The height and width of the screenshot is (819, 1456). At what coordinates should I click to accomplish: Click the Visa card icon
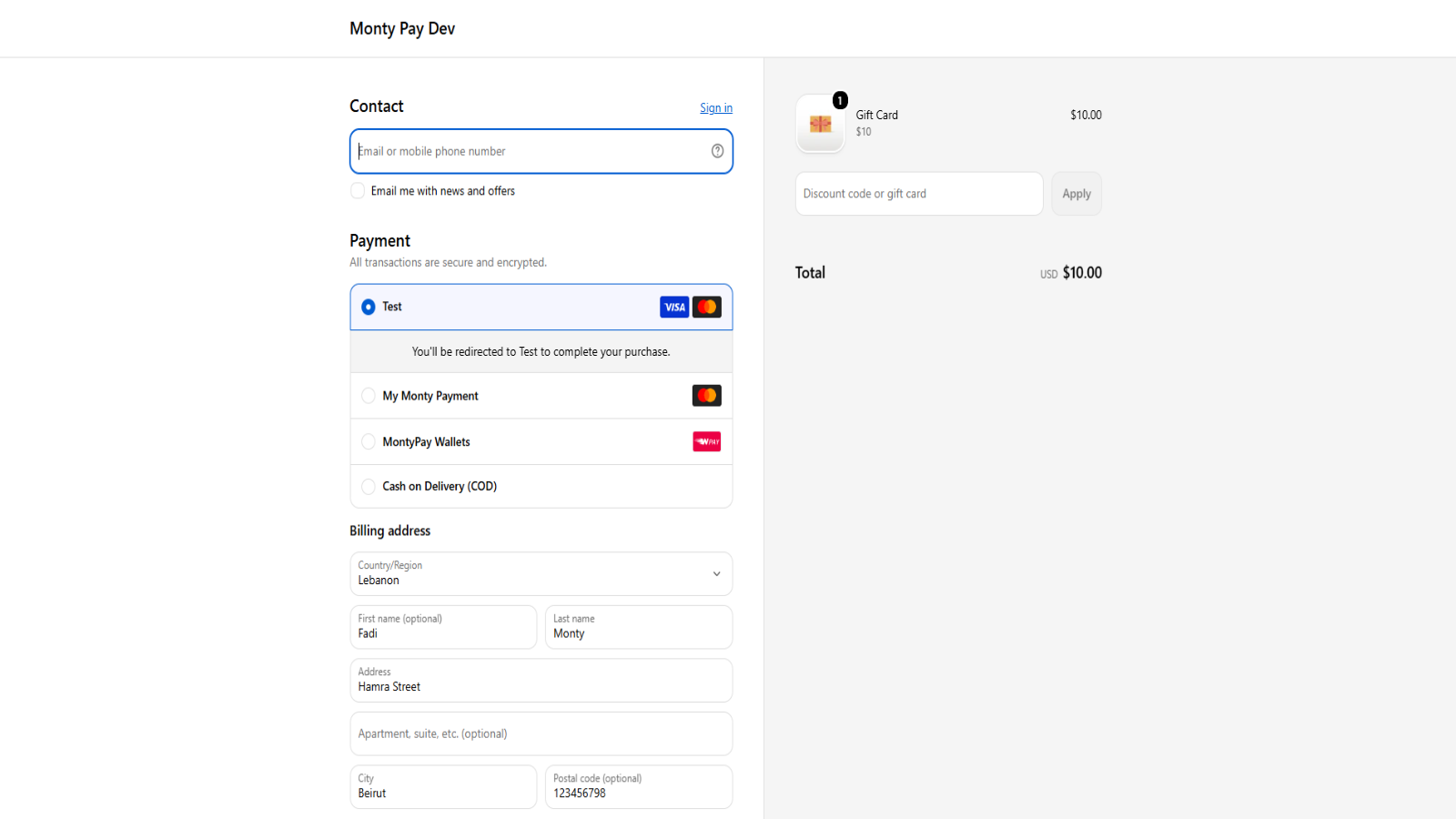(674, 308)
